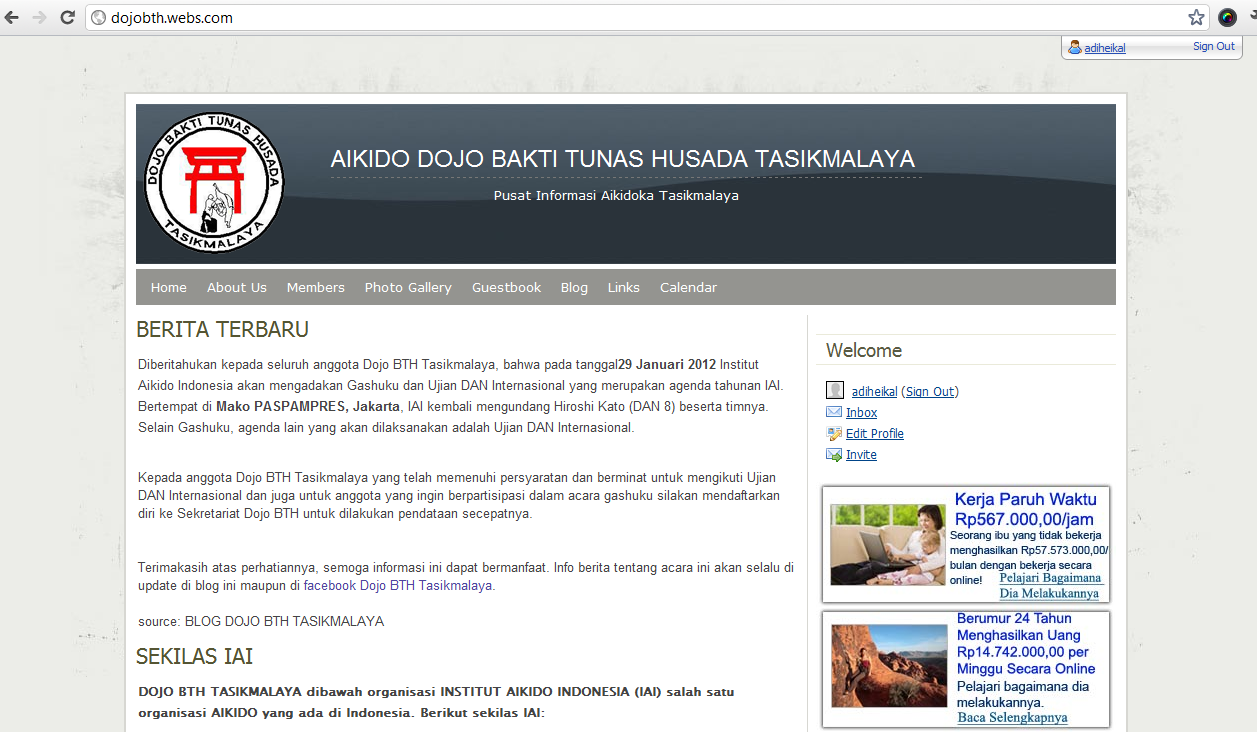Open the Edit Profile link
This screenshot has height=732, width=1257.
tap(875, 434)
